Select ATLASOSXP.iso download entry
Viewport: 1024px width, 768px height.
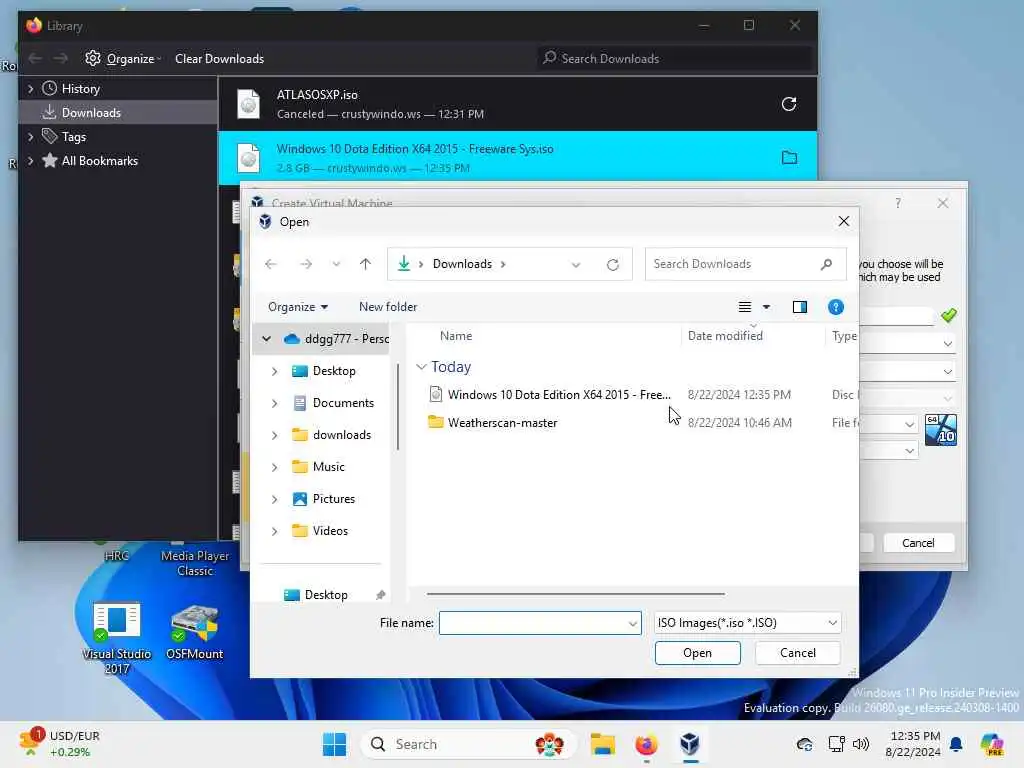click(x=517, y=104)
